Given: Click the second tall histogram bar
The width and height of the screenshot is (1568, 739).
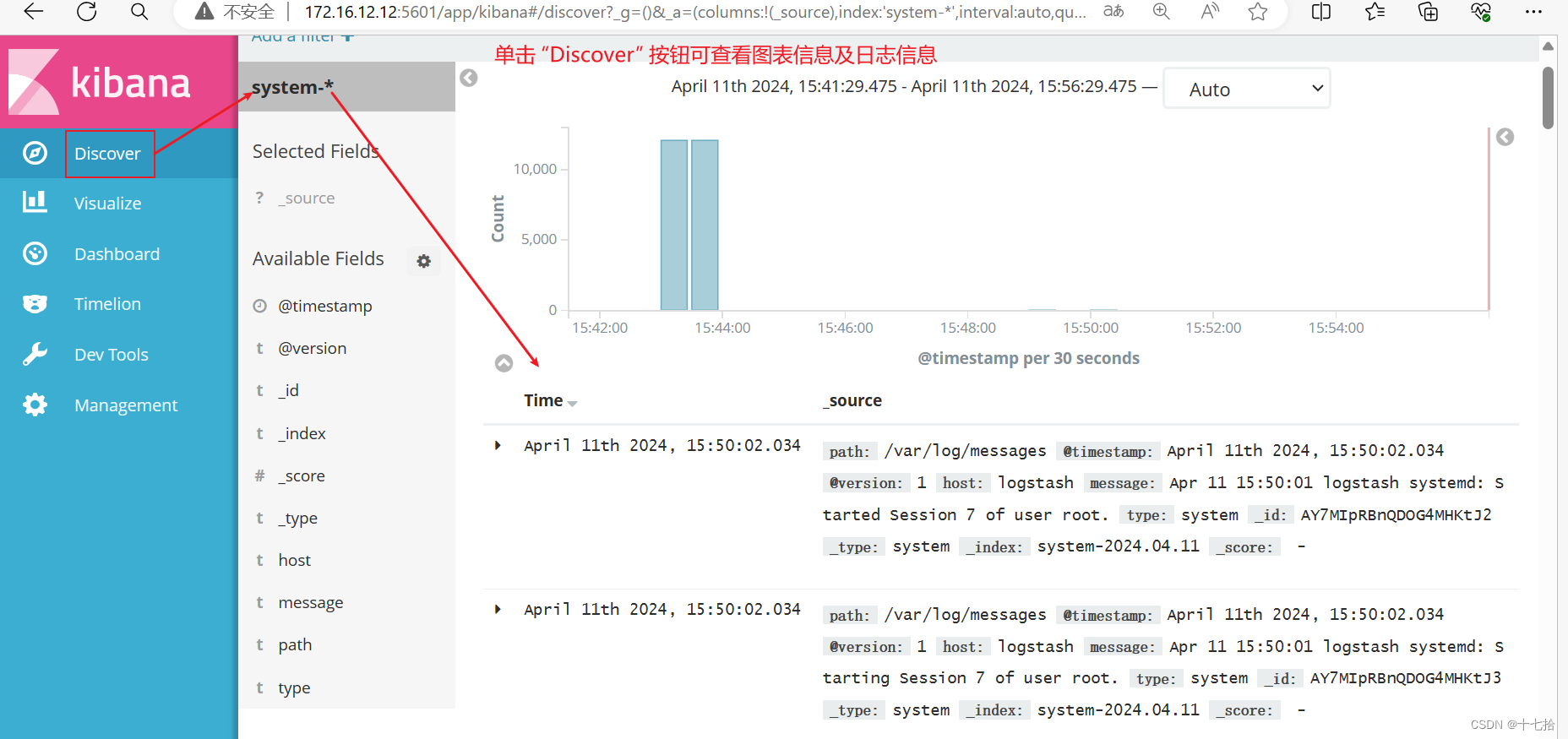Looking at the screenshot, I should point(705,225).
